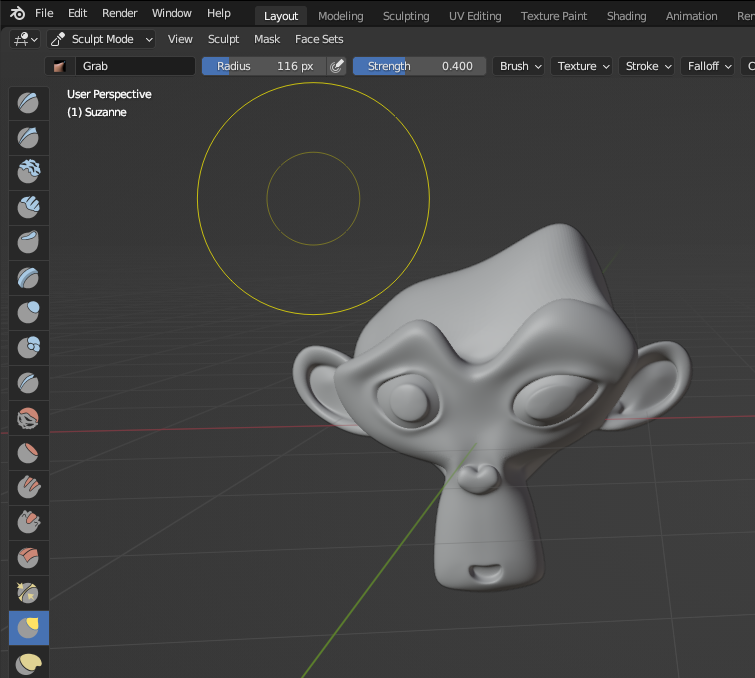Select the Draw sculpt brush tool

point(28,103)
